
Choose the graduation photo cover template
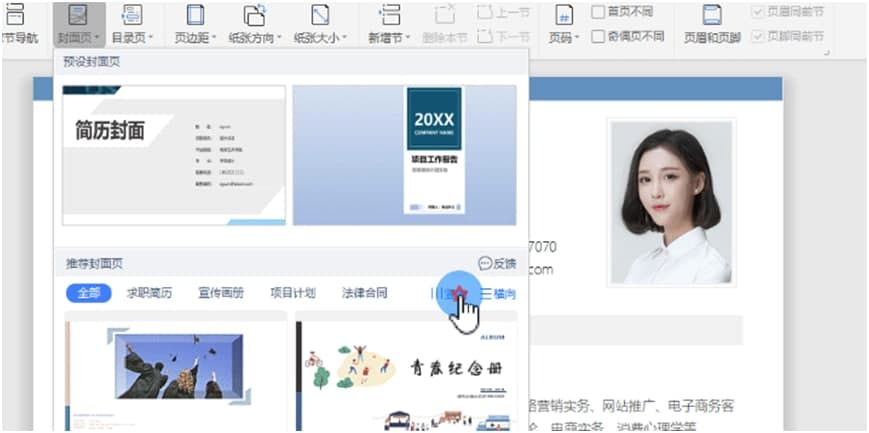click(x=176, y=371)
